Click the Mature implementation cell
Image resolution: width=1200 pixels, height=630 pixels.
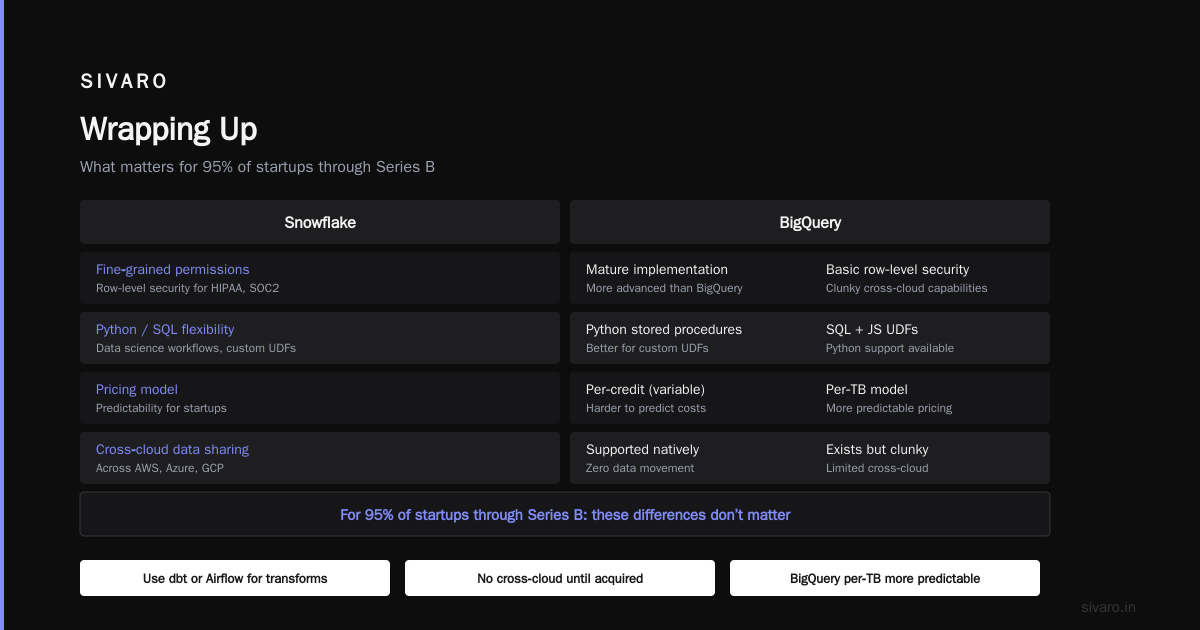[x=657, y=269]
